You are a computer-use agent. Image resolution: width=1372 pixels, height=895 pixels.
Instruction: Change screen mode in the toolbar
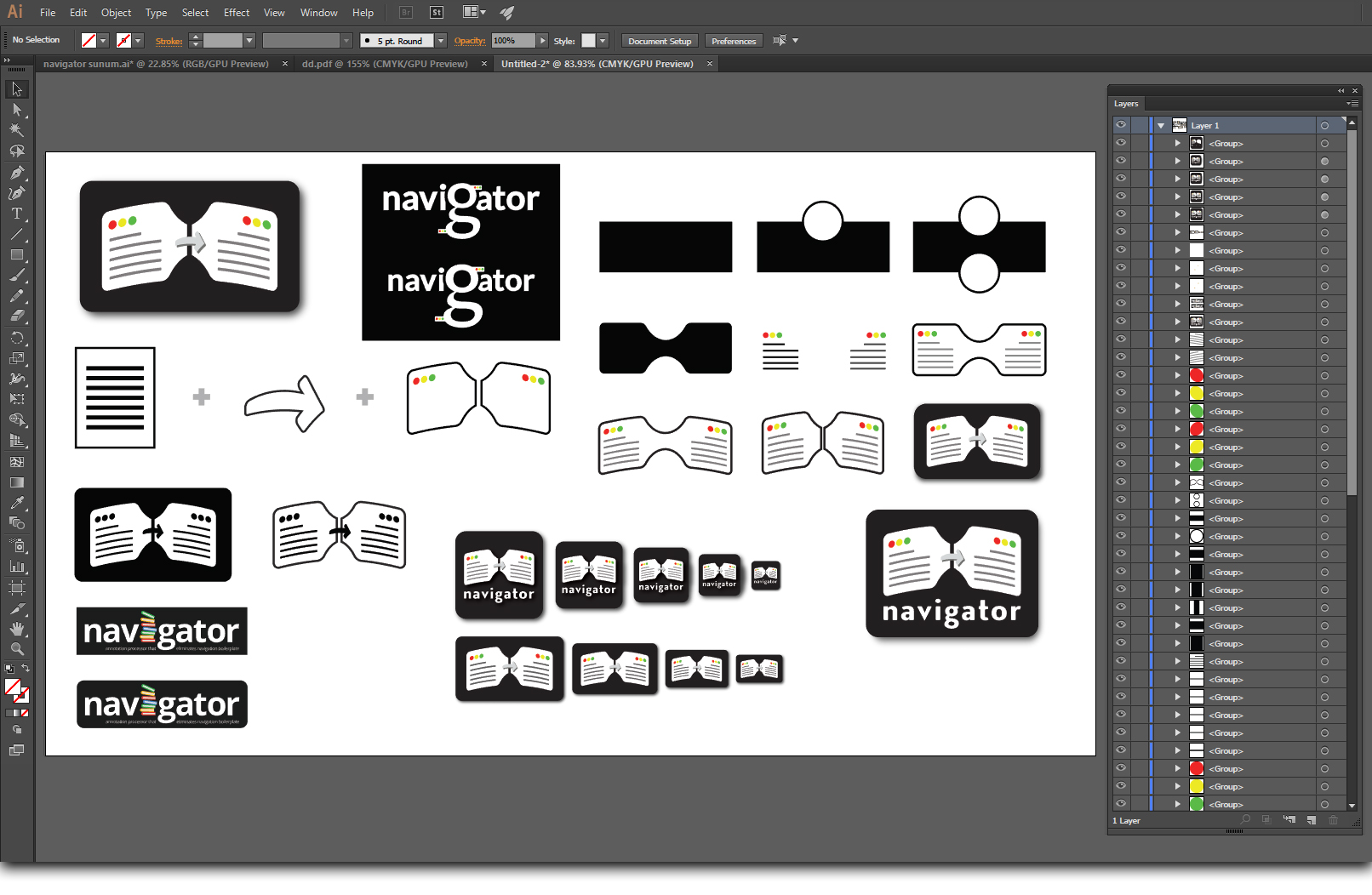(x=17, y=750)
